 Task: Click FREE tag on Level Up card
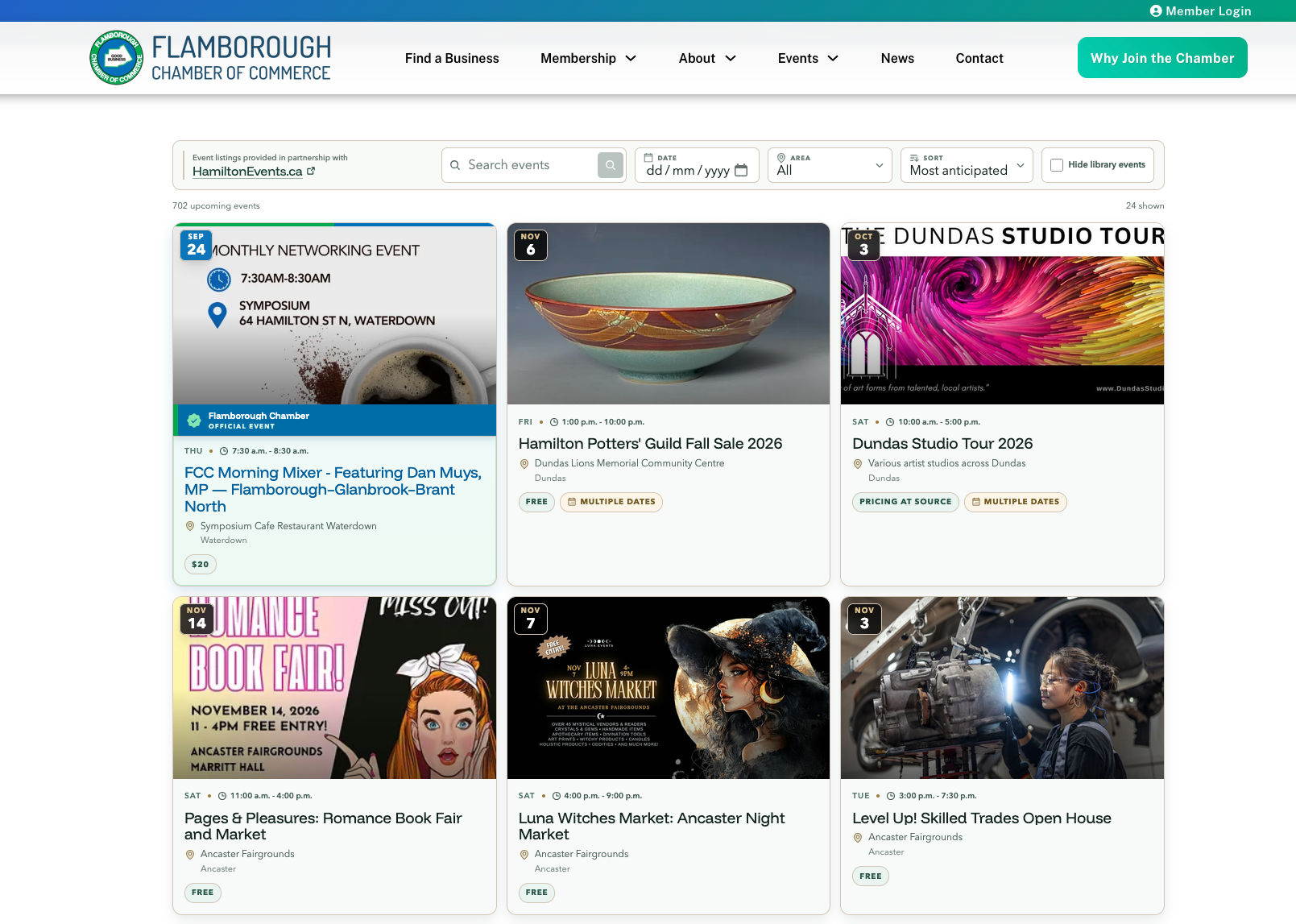click(x=871, y=876)
